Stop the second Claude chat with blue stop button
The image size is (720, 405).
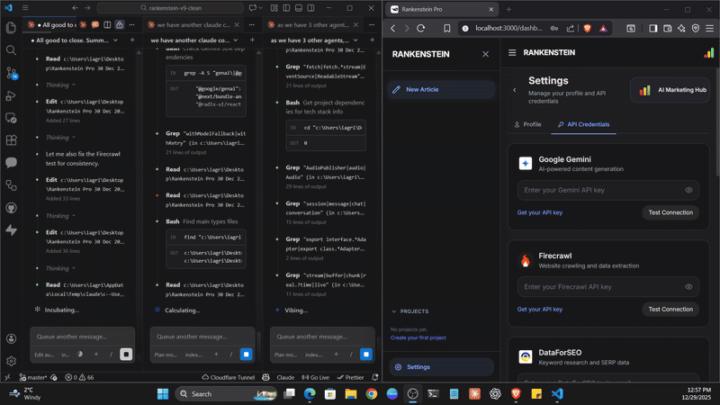(246, 354)
